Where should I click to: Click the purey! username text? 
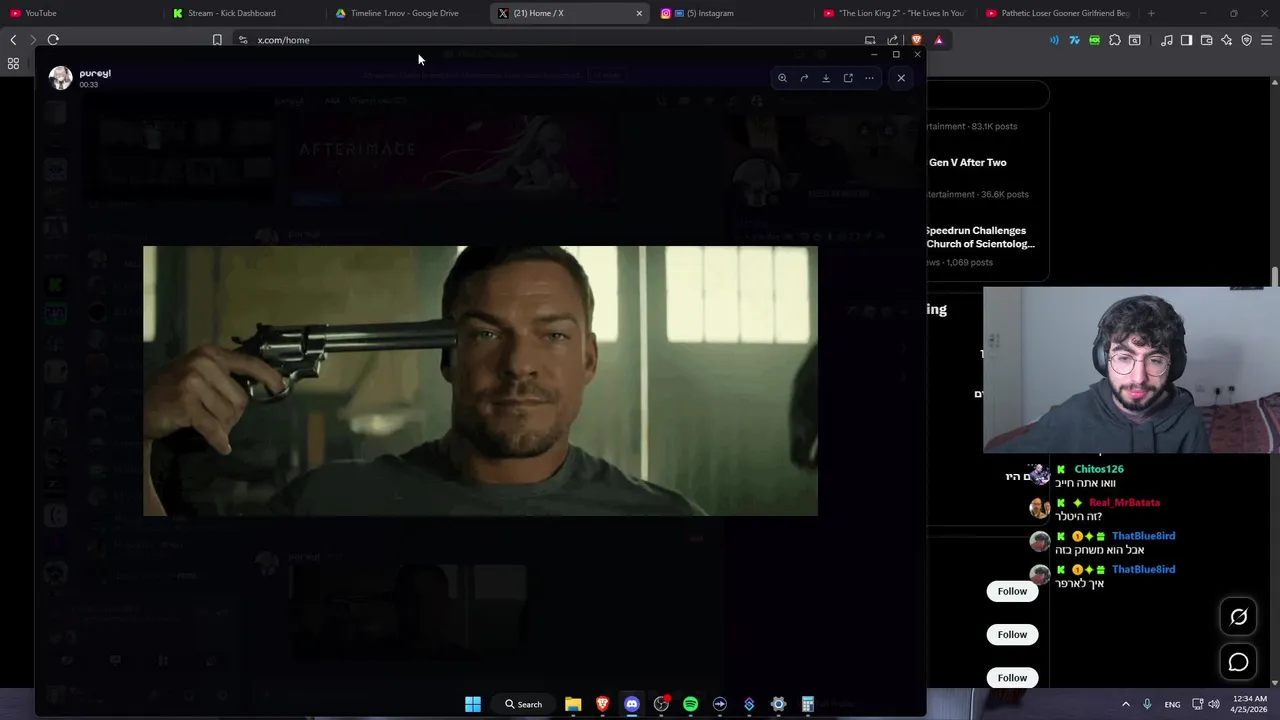[95, 73]
